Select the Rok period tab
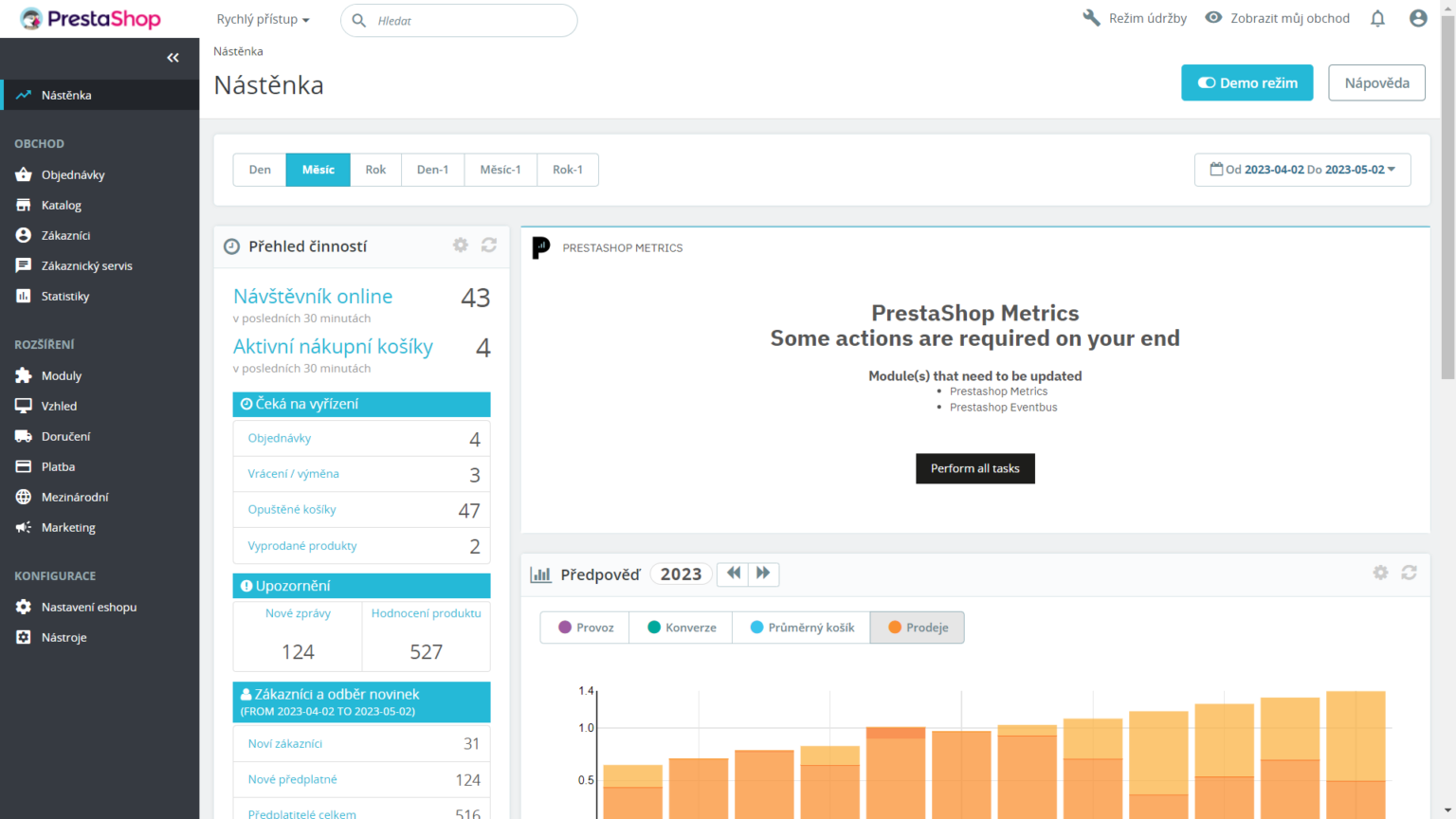Viewport: 1456px width, 819px height. tap(375, 170)
